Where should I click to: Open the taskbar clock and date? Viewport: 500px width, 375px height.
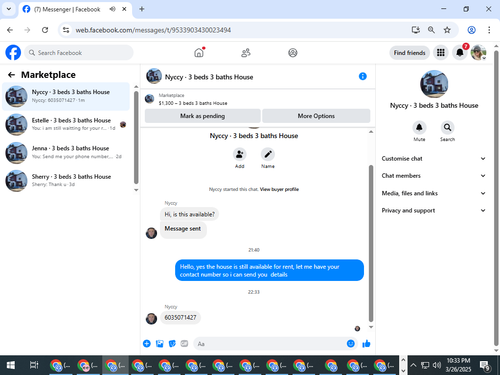pyautogui.click(x=458, y=365)
